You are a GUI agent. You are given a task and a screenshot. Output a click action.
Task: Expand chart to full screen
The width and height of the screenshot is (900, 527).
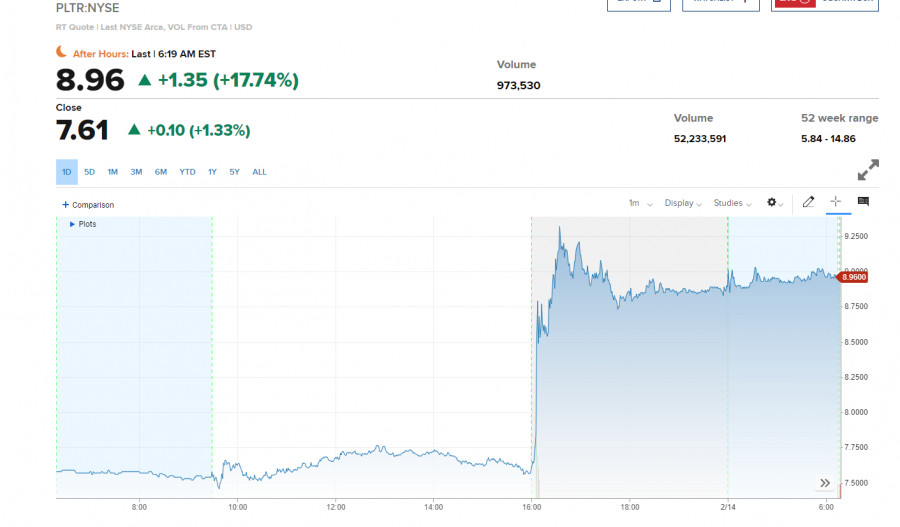[x=868, y=170]
